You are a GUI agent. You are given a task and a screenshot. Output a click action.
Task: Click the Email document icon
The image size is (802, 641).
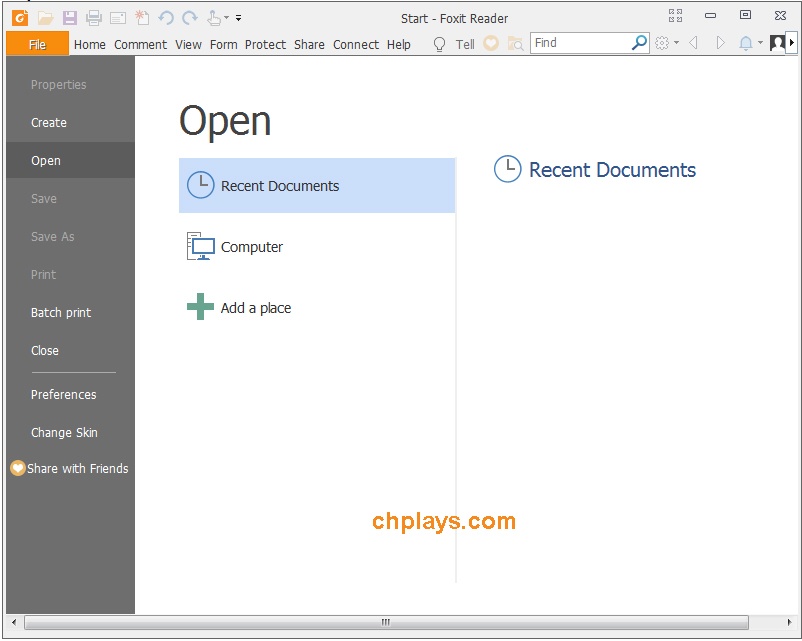(117, 17)
